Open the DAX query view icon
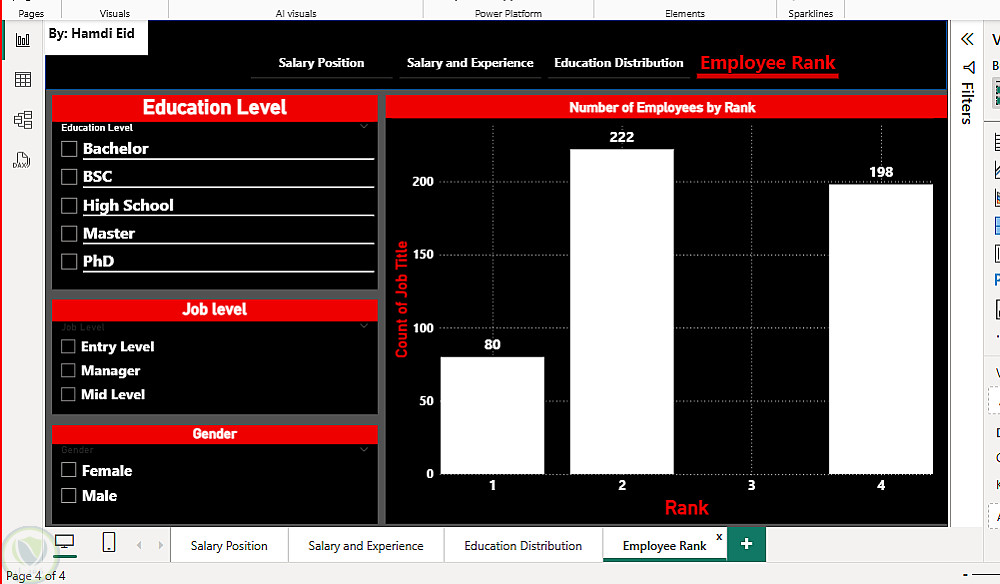 click(22, 160)
